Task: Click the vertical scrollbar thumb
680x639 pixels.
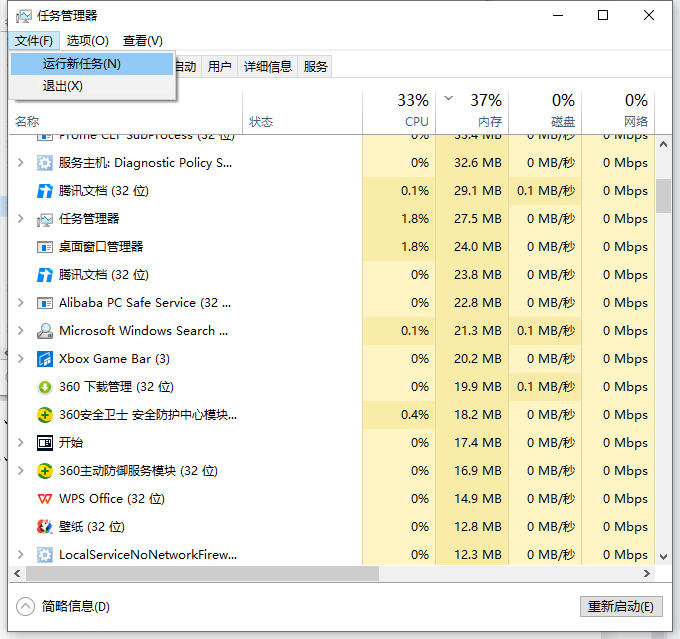Action: 663,196
